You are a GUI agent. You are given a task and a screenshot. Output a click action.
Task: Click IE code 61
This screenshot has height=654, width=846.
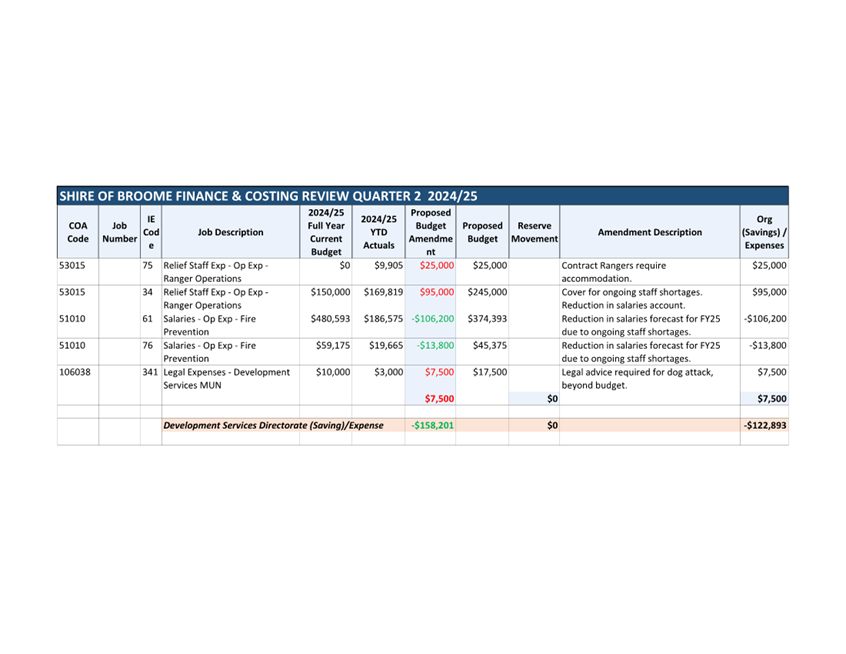[148, 318]
